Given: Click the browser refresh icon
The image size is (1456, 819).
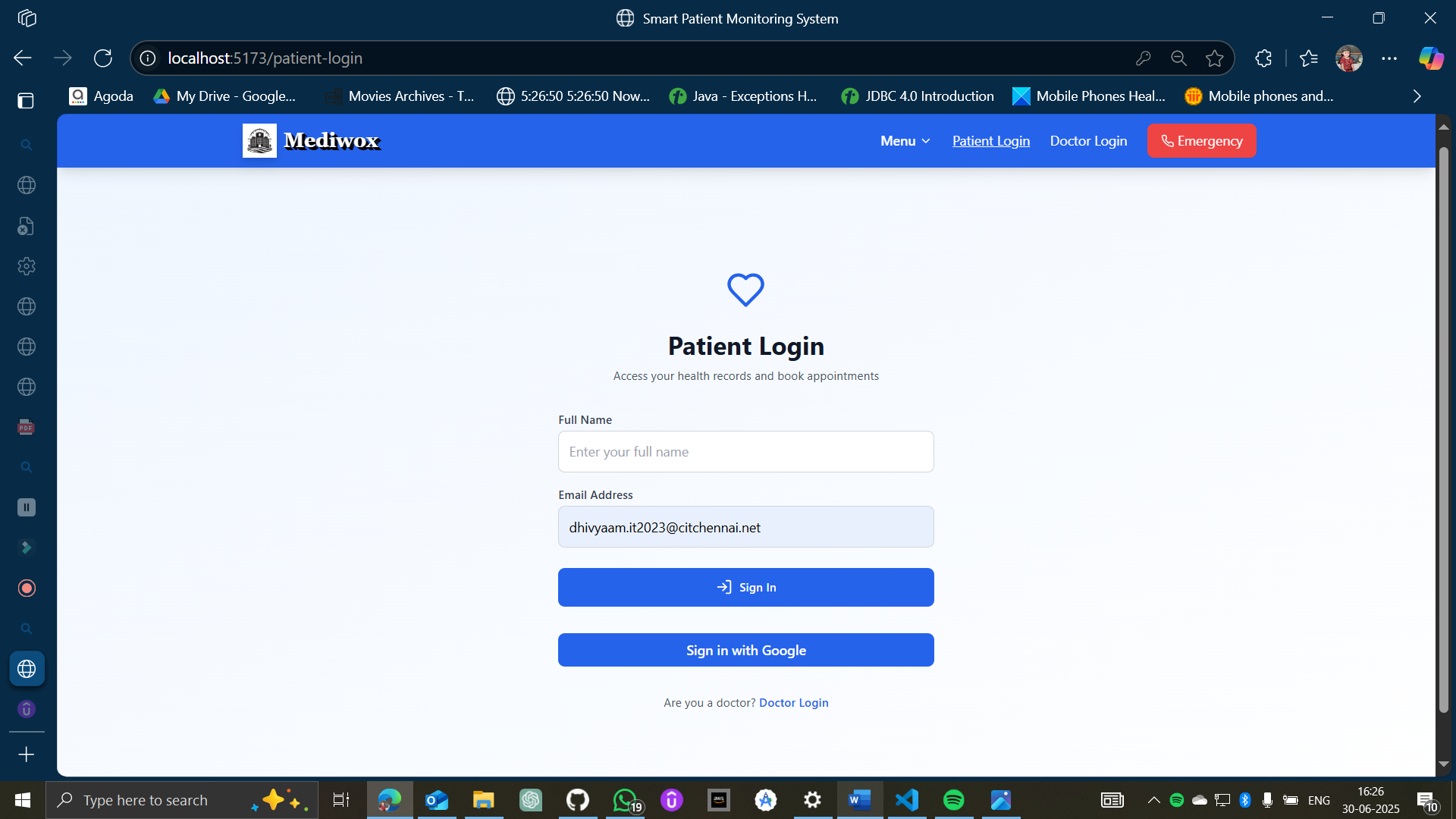Looking at the screenshot, I should [x=103, y=58].
